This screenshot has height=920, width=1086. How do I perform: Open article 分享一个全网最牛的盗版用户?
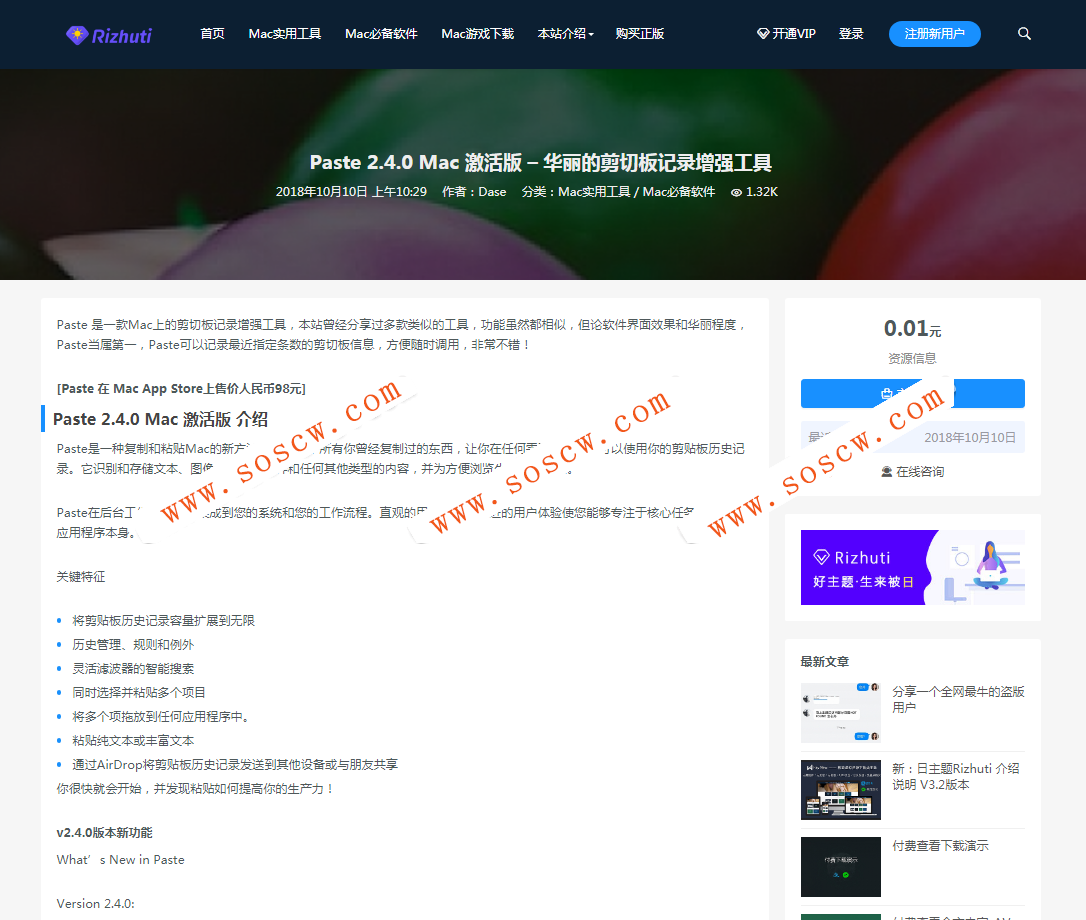coord(958,699)
